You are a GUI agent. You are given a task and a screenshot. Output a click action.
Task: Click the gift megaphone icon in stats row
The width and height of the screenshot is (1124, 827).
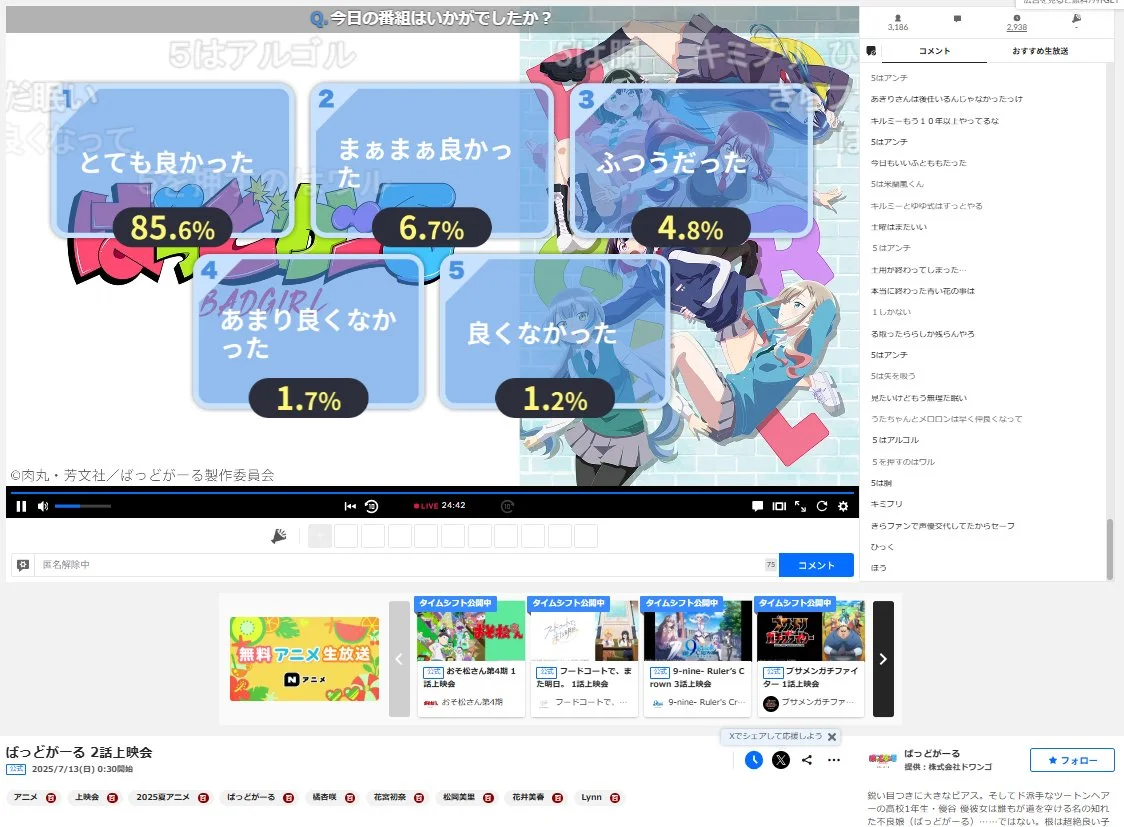coord(1076,19)
